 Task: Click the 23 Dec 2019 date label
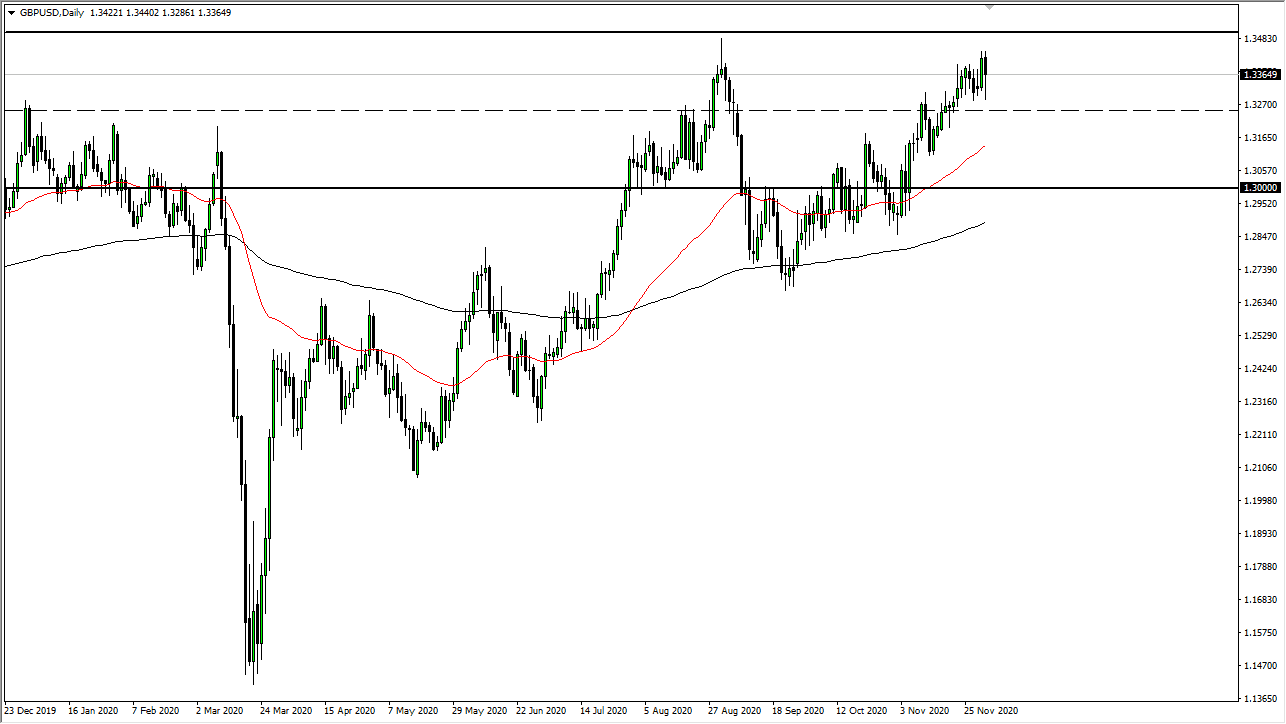(30, 711)
